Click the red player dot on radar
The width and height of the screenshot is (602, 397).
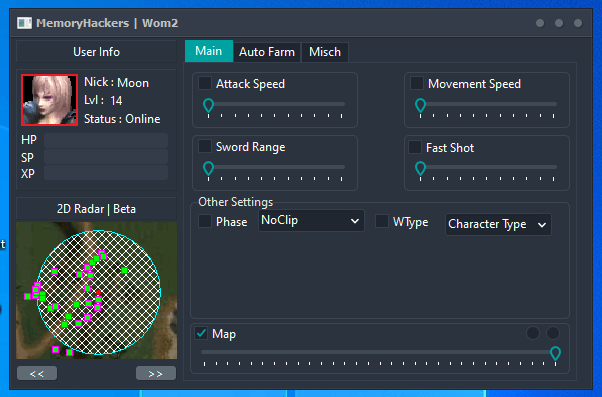98,293
